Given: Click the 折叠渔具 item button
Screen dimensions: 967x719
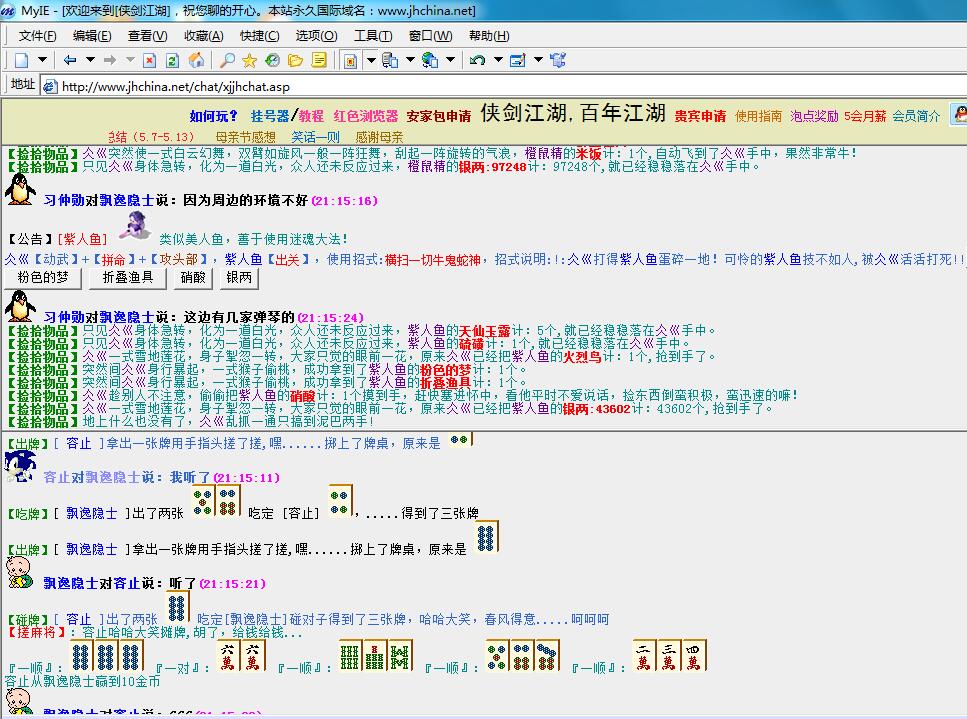Looking at the screenshot, I should coord(128,278).
